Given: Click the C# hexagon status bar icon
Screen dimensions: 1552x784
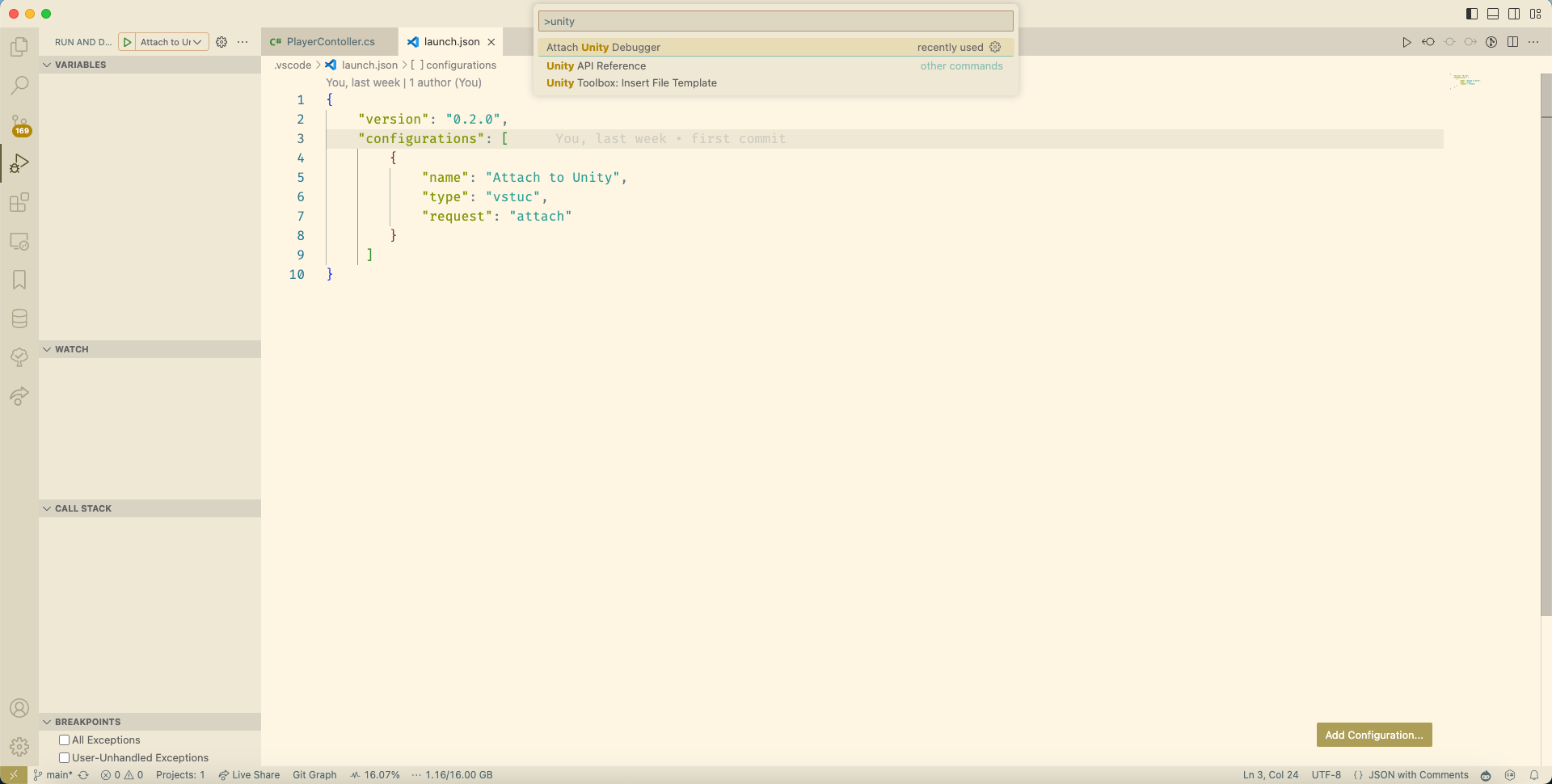Looking at the screenshot, I should pyautogui.click(x=1510, y=775).
